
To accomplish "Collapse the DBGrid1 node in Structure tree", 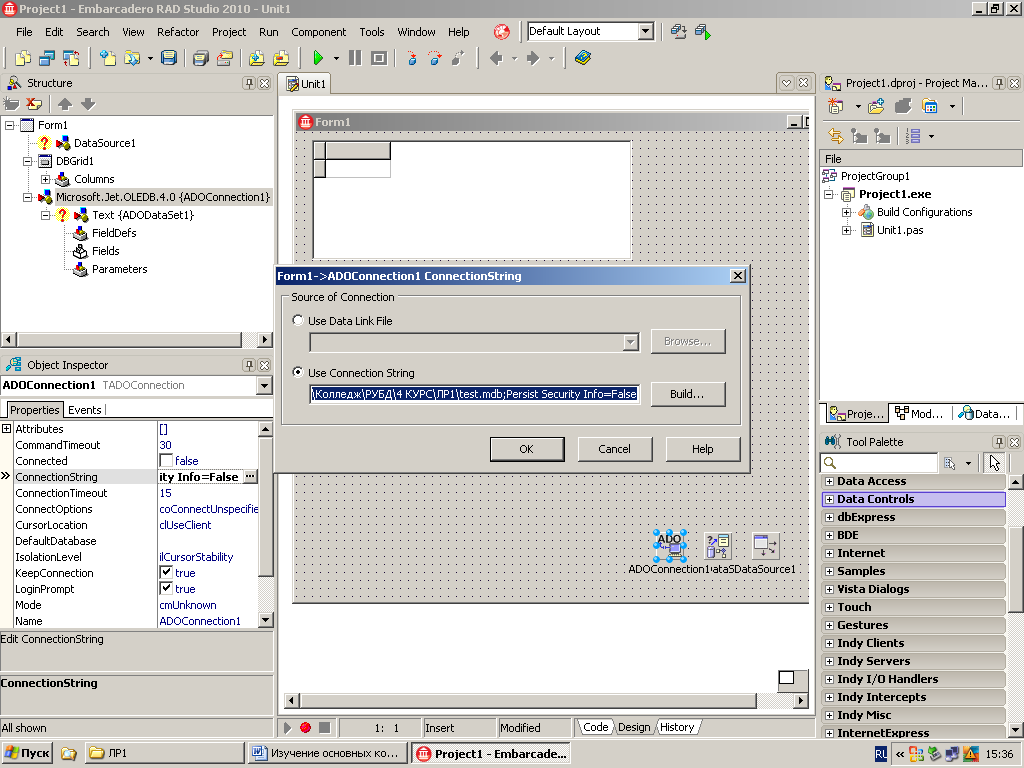I will coord(27,161).
